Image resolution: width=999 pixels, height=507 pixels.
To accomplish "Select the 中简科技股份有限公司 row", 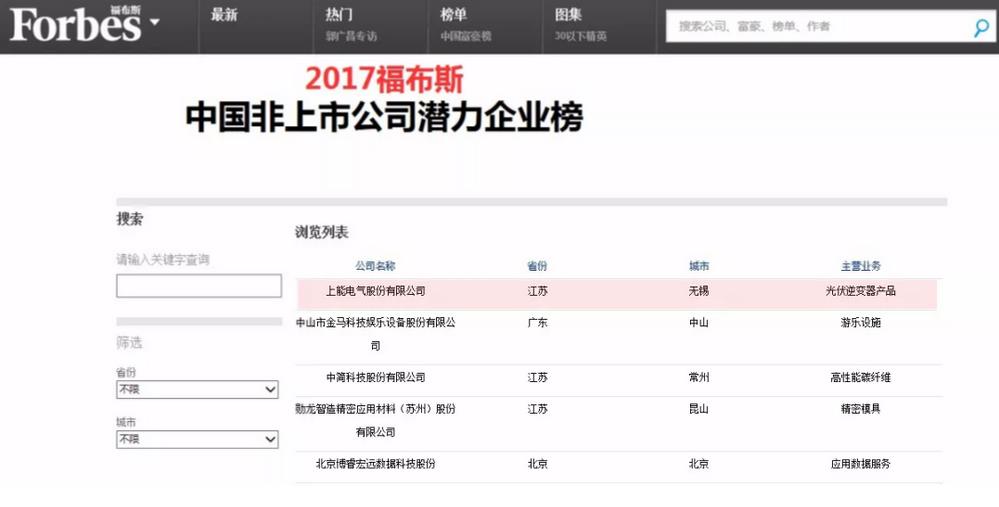I will 375,377.
